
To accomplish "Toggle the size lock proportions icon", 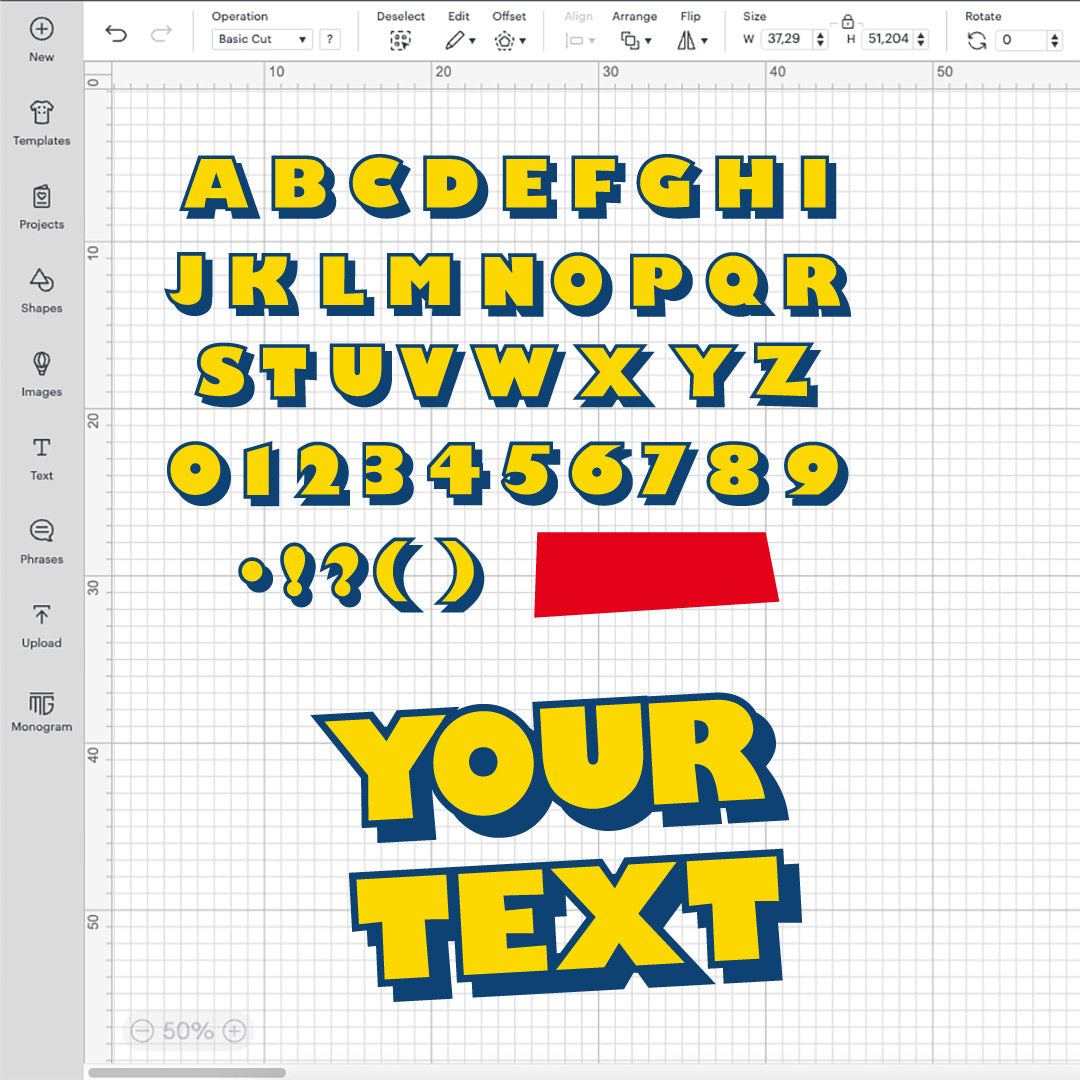I will (x=849, y=20).
